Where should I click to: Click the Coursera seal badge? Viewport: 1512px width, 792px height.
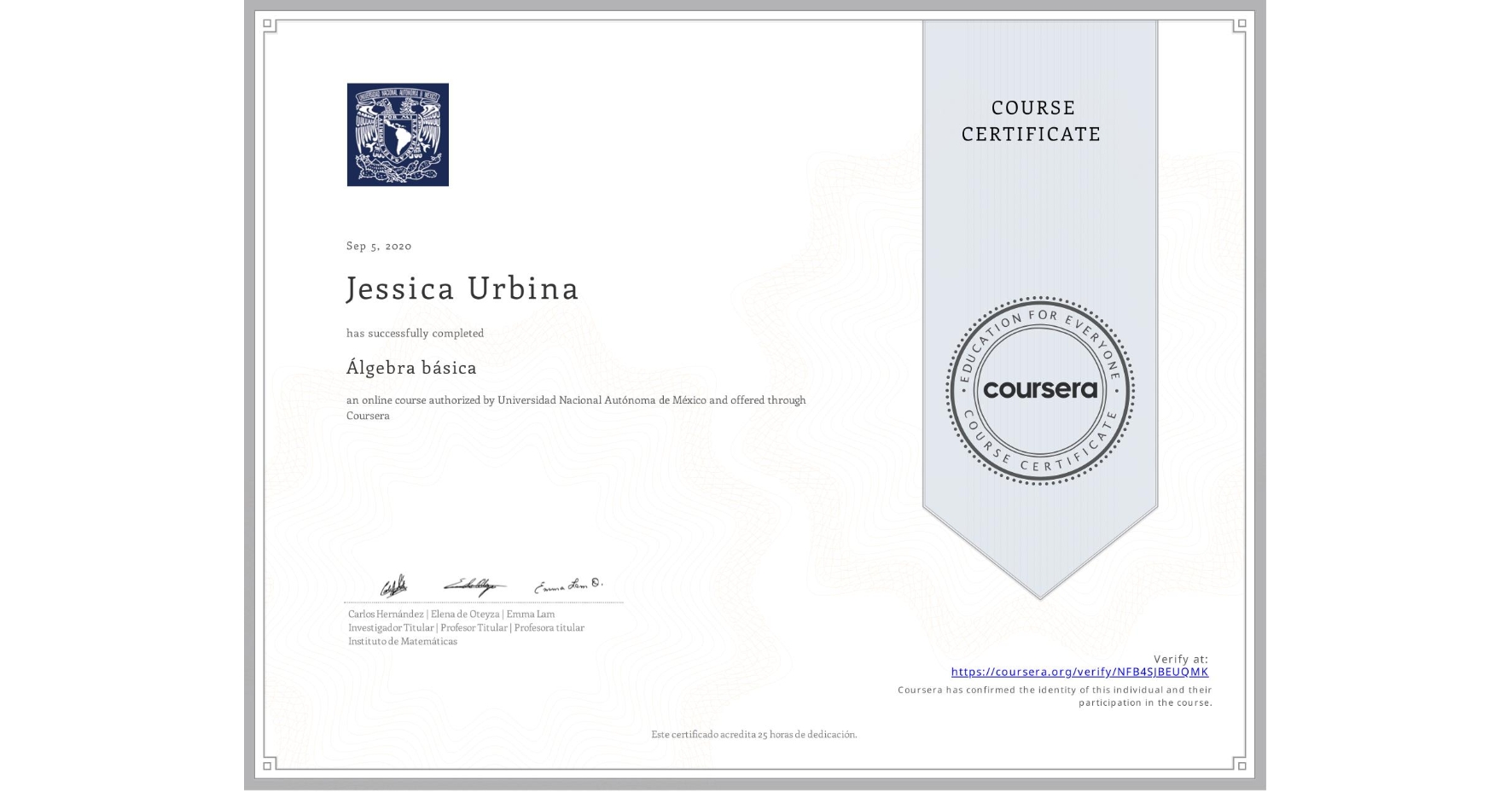[x=1039, y=391]
